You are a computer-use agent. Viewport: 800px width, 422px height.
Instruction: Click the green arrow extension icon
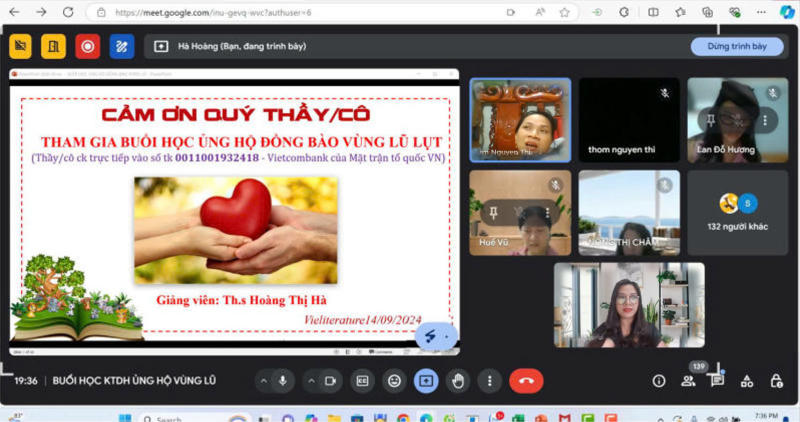click(x=597, y=12)
